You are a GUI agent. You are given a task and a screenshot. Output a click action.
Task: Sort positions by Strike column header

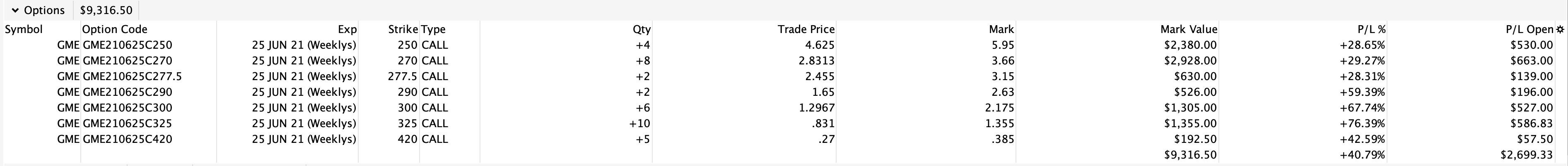tap(402, 29)
